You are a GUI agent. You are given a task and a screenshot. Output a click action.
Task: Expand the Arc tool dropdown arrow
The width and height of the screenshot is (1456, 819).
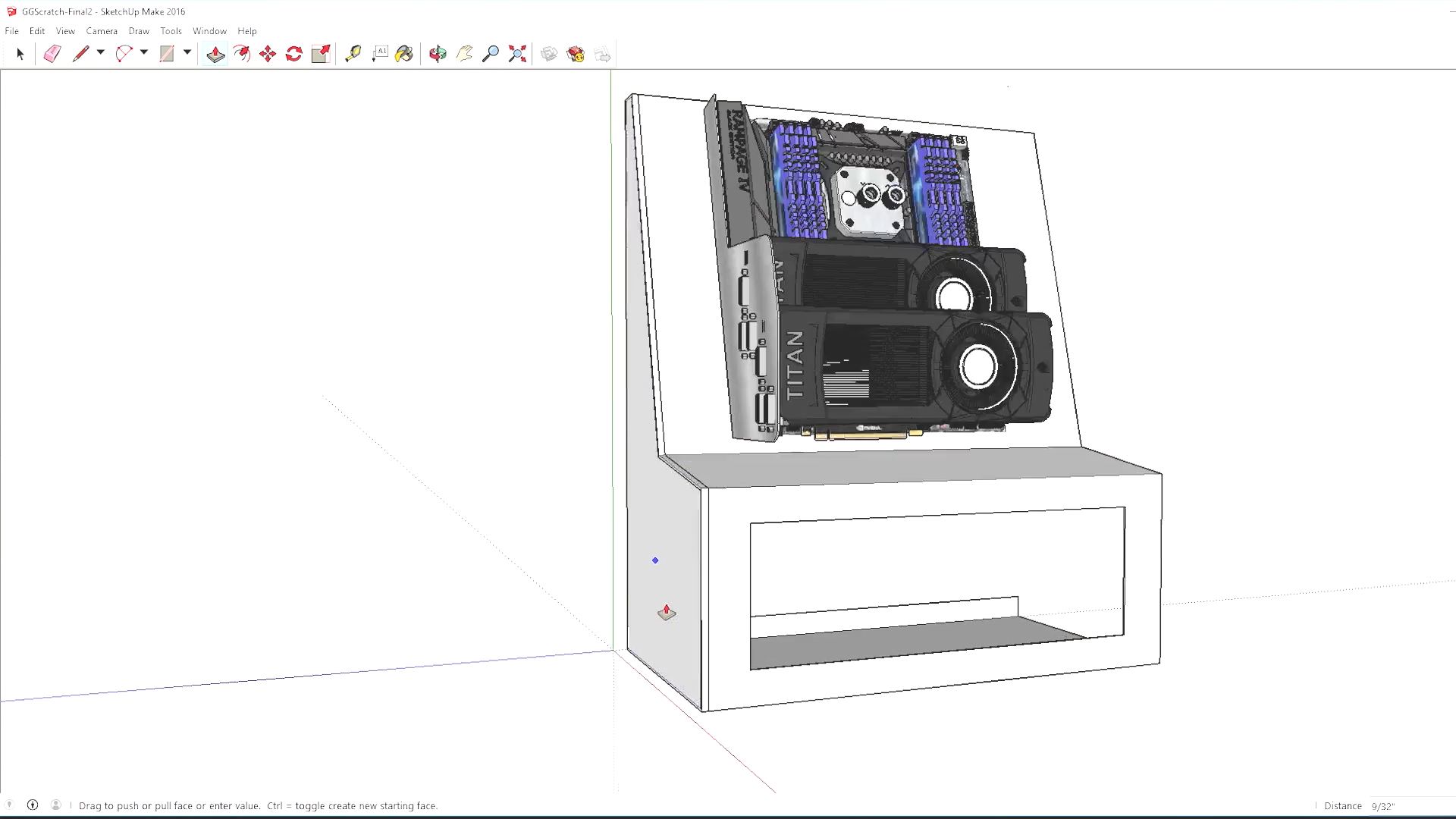143,53
